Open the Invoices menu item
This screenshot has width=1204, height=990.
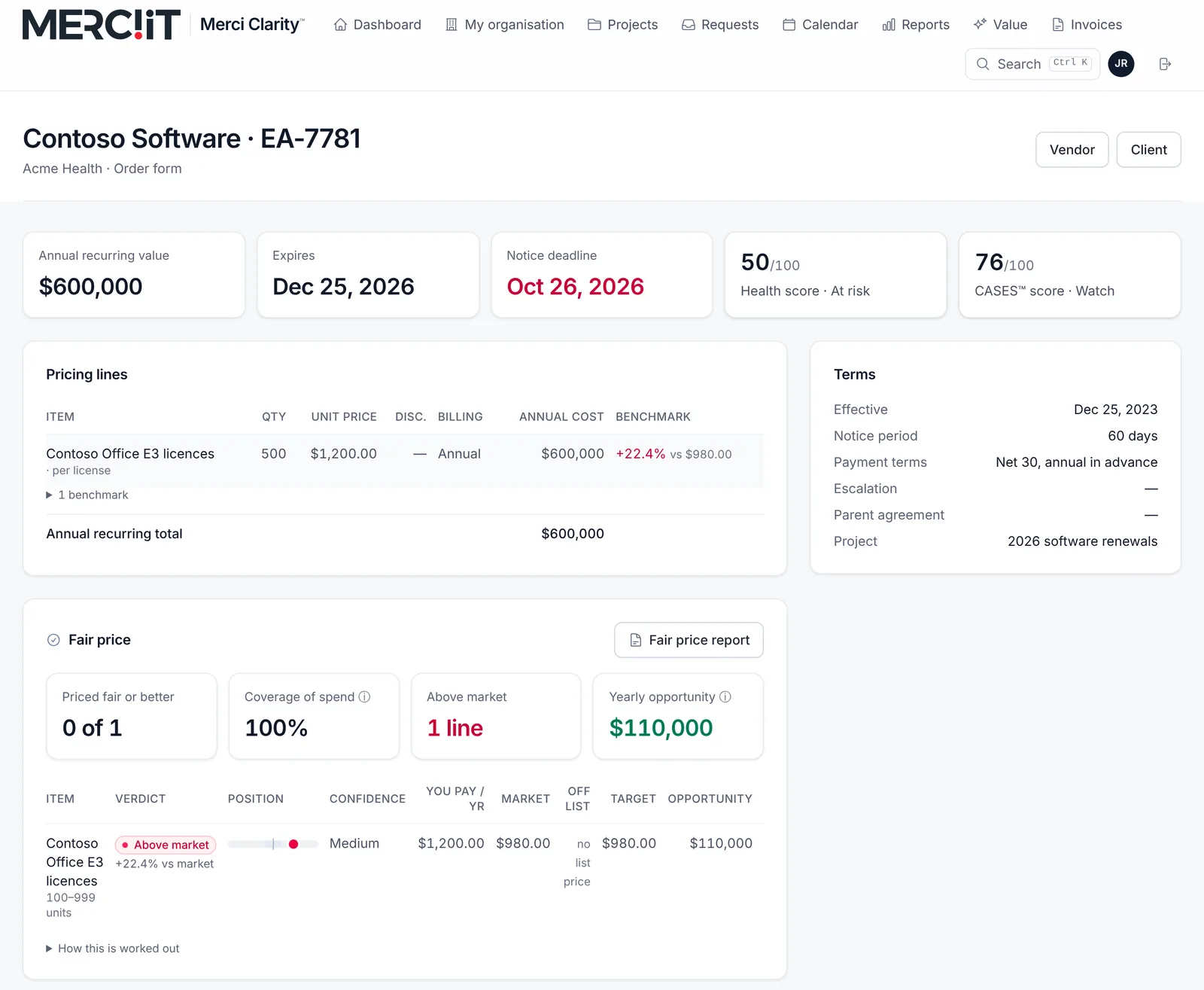(x=1087, y=25)
